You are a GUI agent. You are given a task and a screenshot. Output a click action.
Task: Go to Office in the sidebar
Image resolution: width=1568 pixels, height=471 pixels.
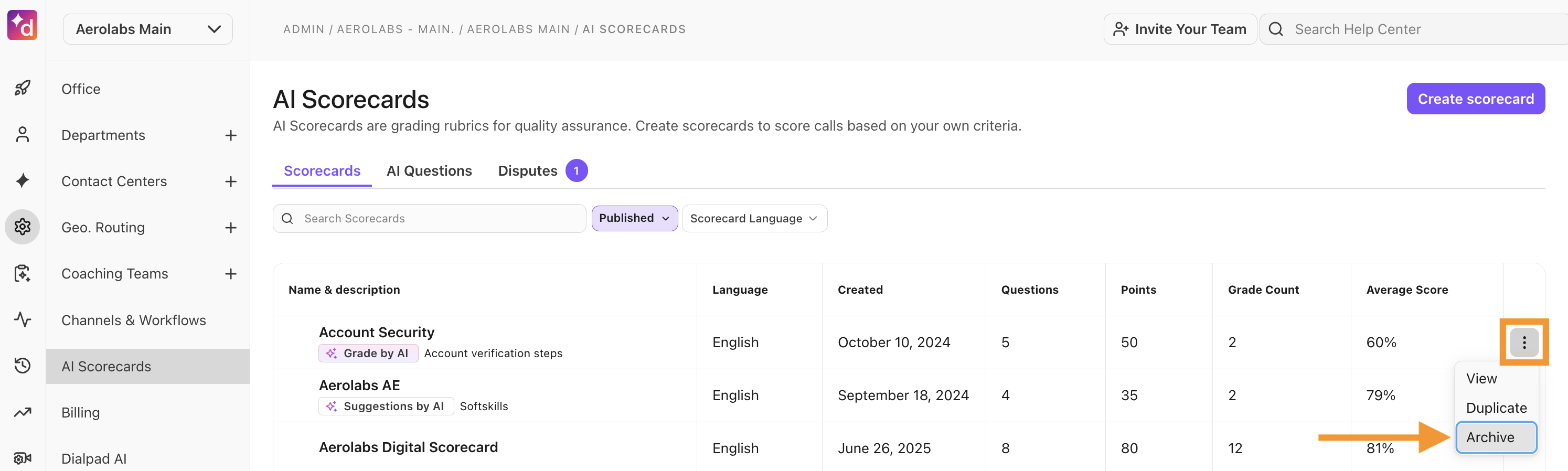coord(81,89)
